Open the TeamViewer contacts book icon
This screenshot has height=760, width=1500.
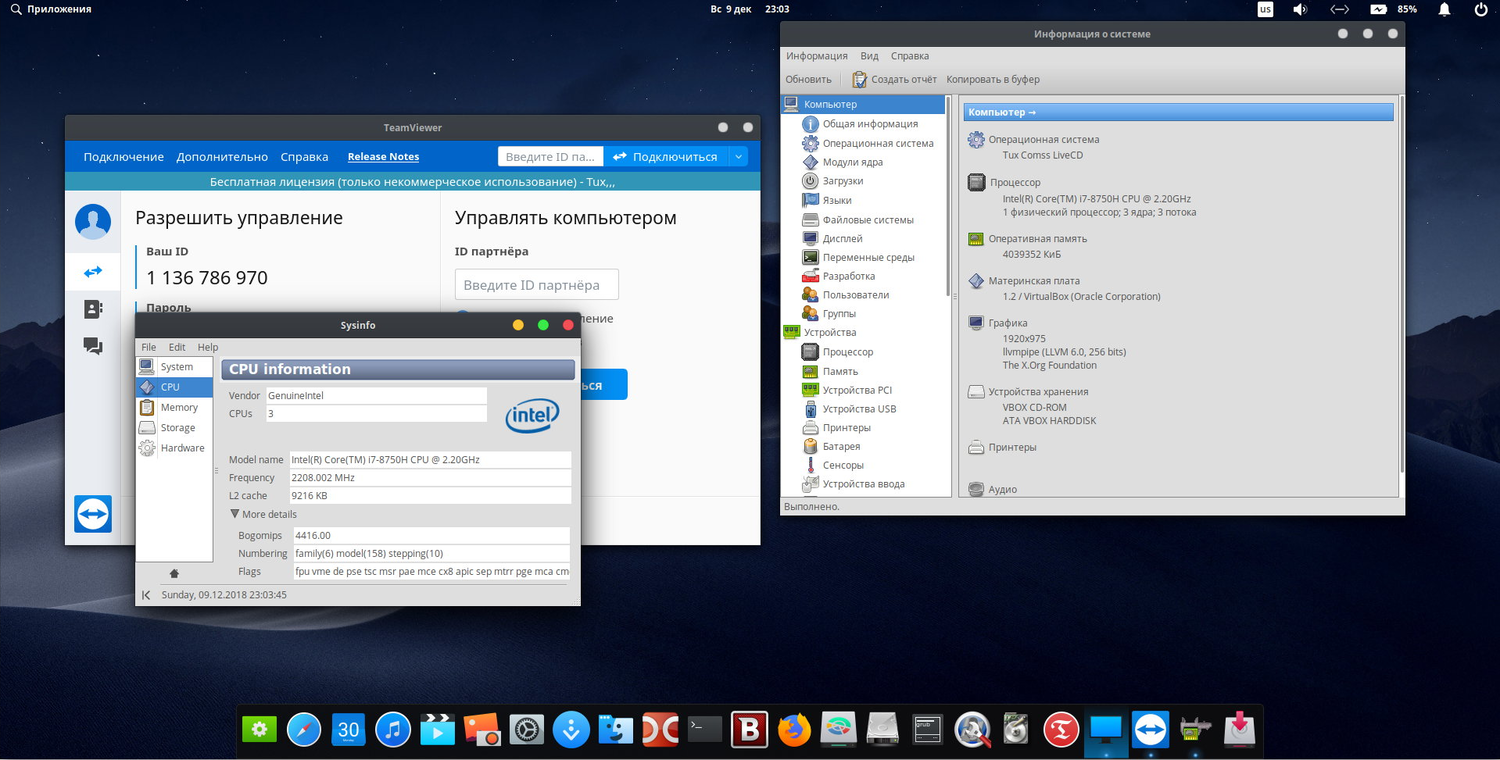pyautogui.click(x=93, y=309)
